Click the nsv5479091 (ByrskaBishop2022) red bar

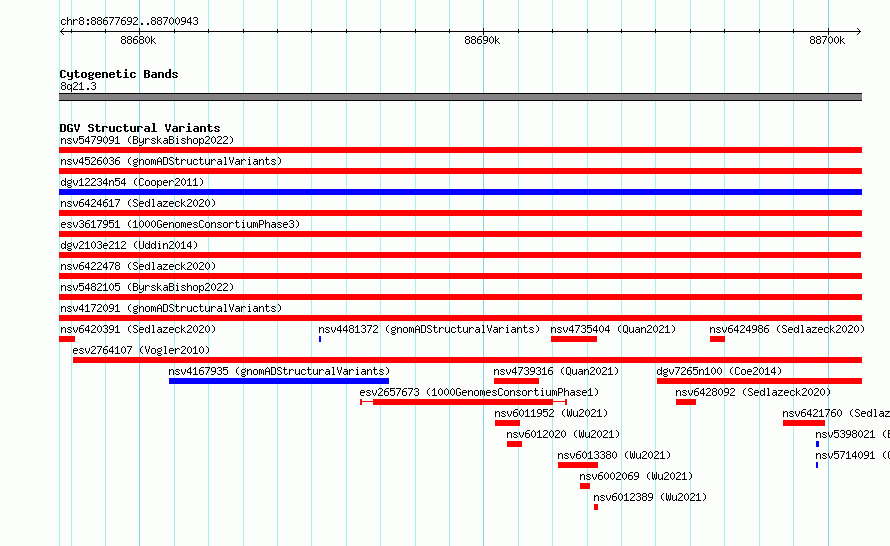[x=460, y=150]
